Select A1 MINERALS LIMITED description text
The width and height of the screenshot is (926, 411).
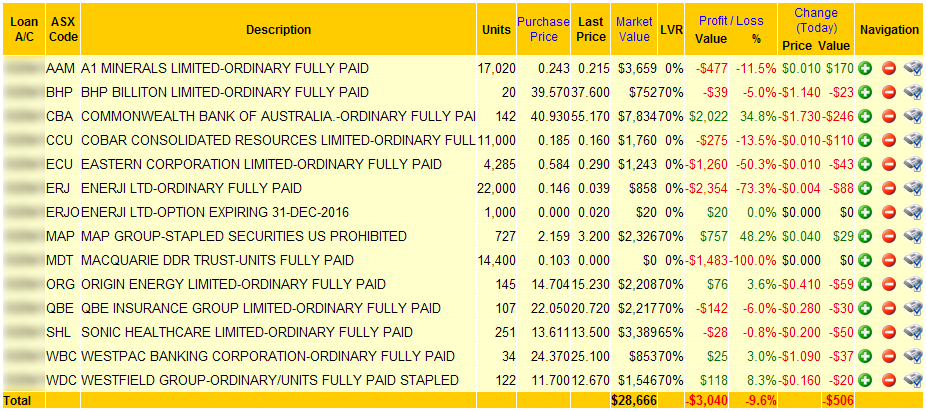(x=224, y=68)
